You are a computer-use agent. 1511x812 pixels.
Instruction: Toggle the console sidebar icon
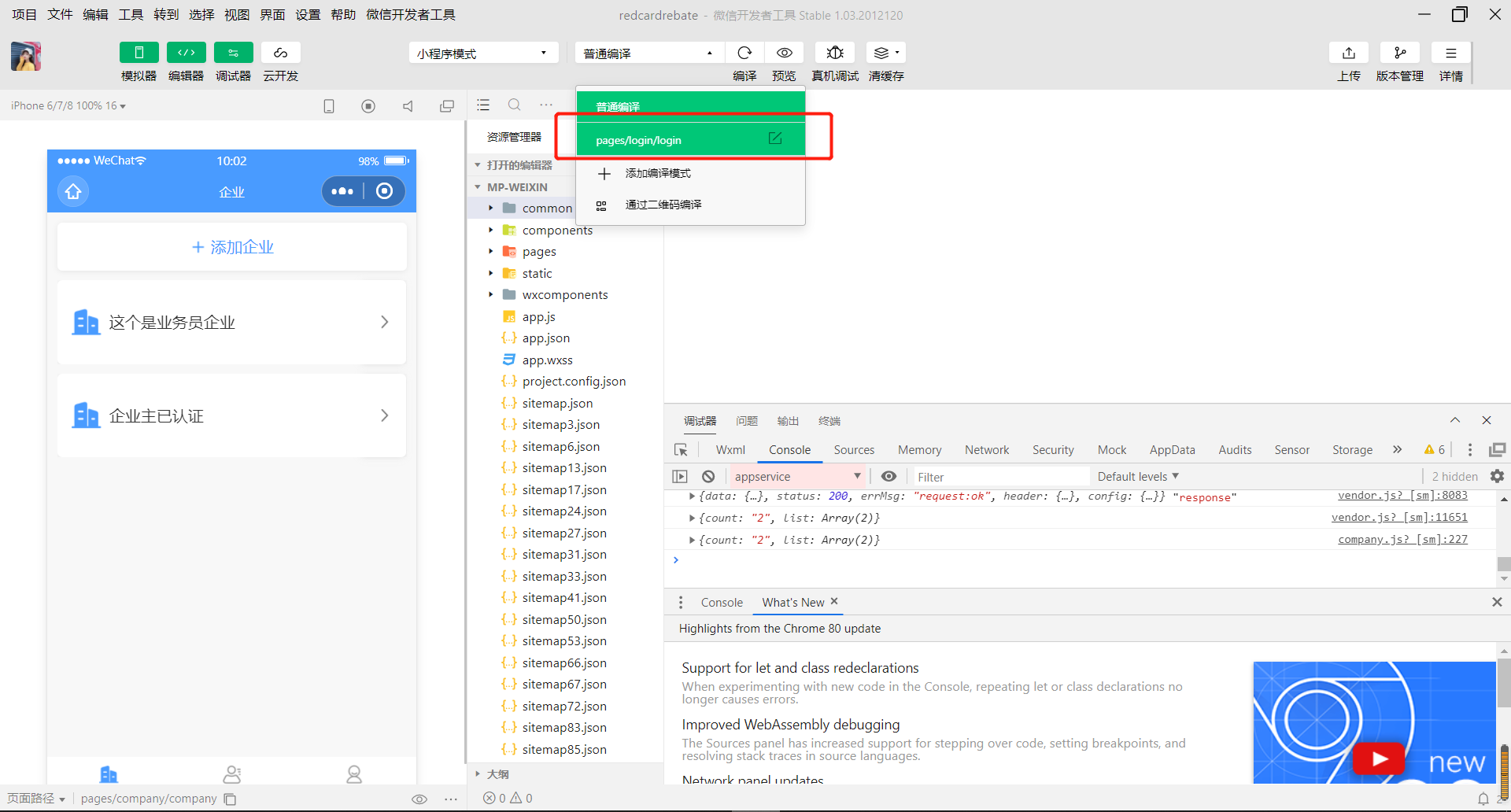coord(680,476)
